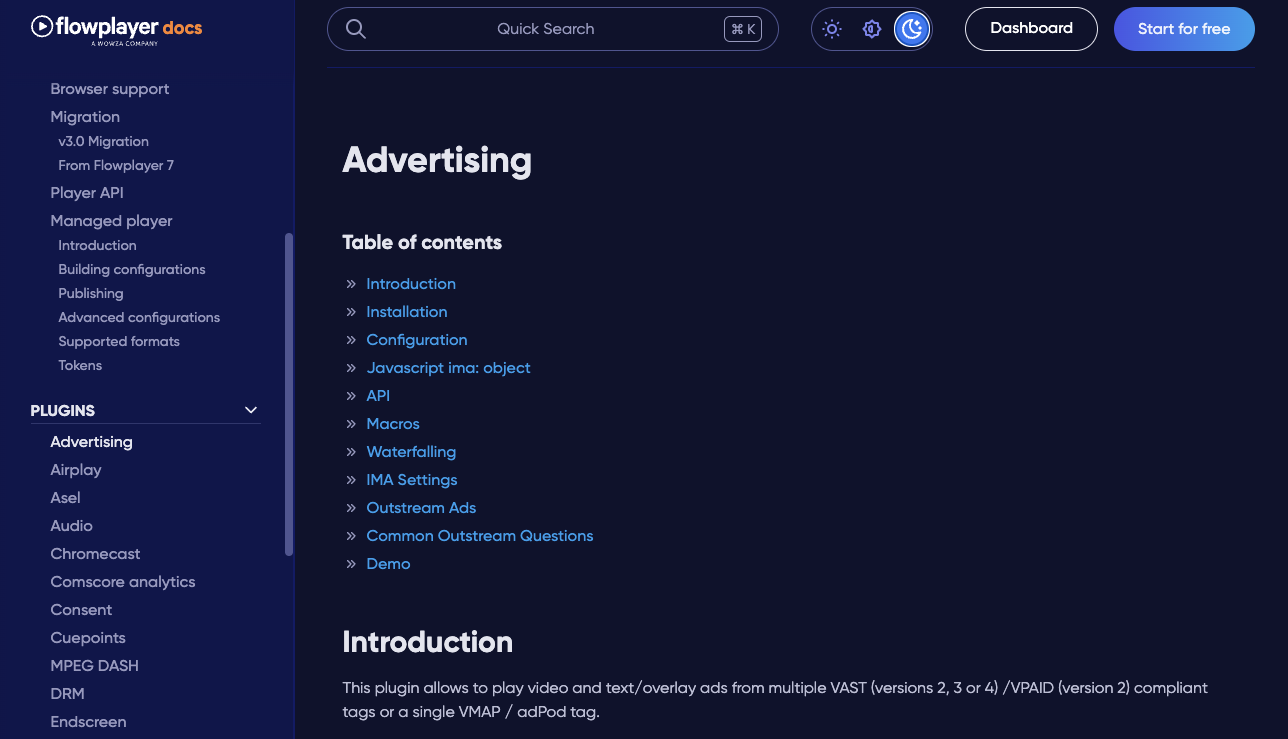Click the Flowplayer docs logo
The image size is (1288, 739).
[x=116, y=29]
